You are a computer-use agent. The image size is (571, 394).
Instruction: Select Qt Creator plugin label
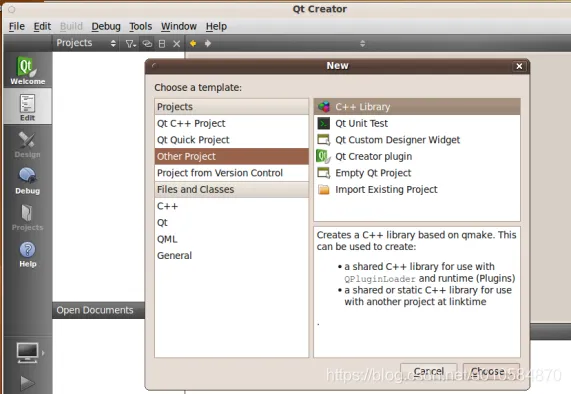374,157
